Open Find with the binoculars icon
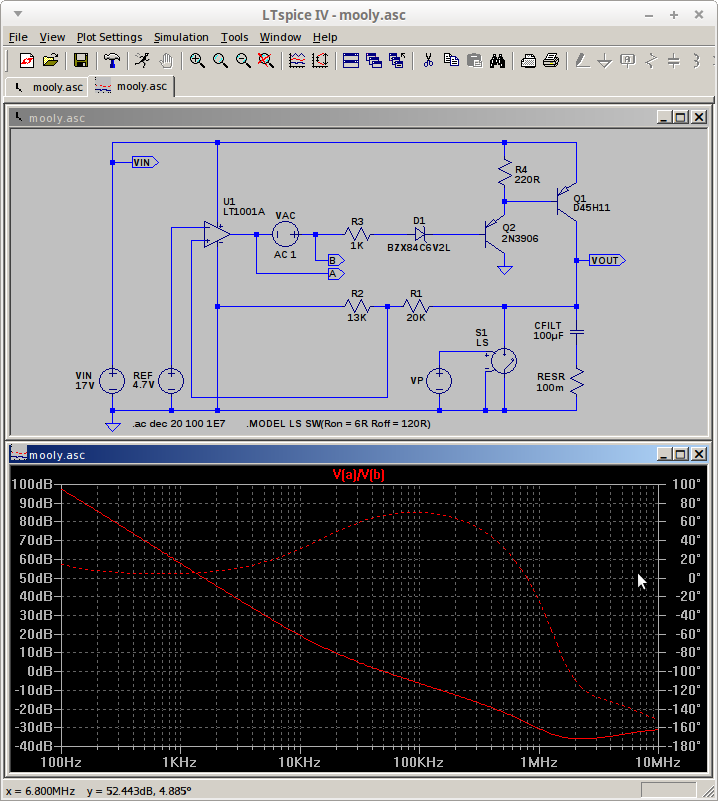718x801 pixels. [497, 61]
